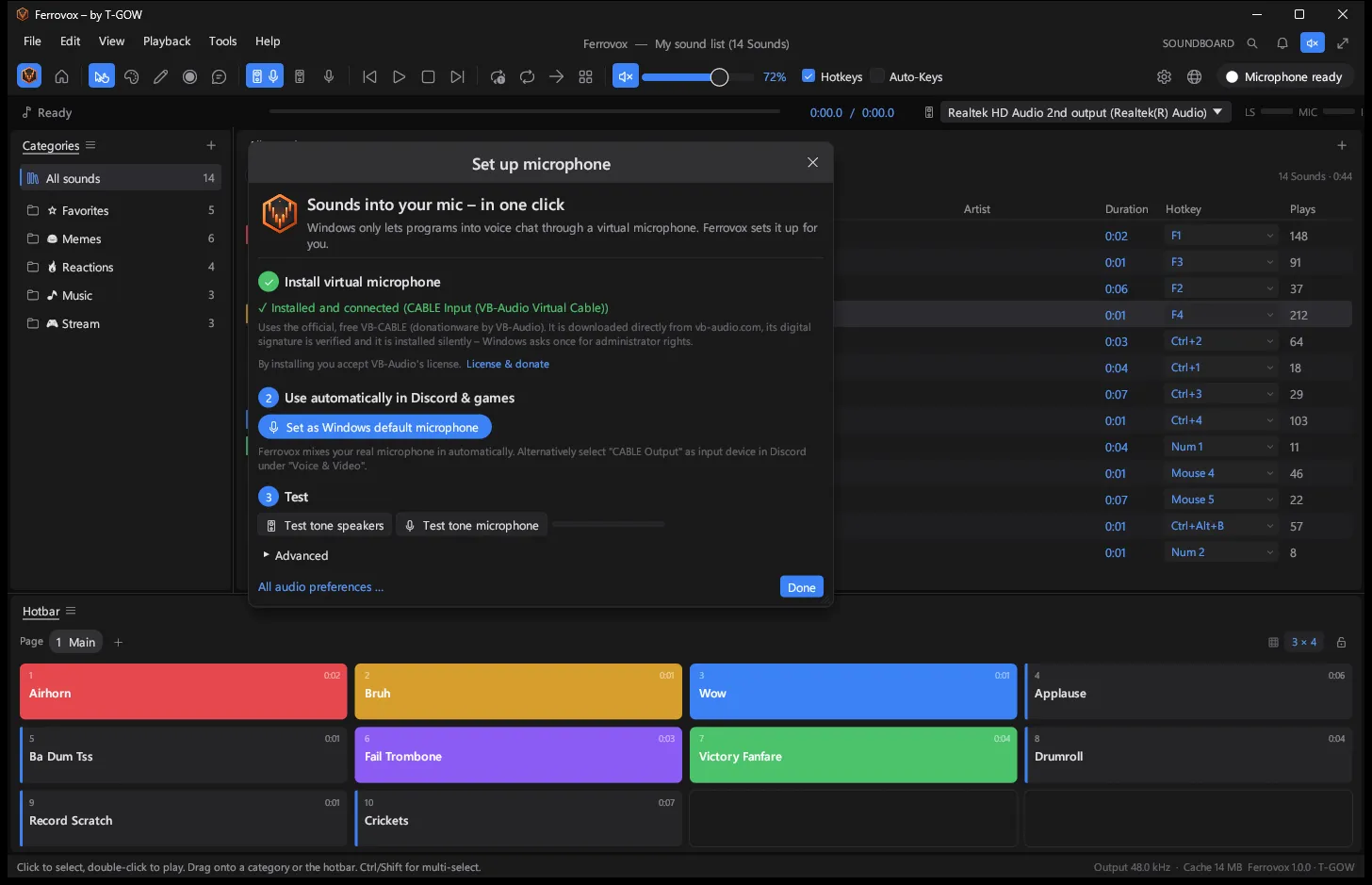Uncheck the Hotkeys checkbox
This screenshot has height=885, width=1372.
click(x=808, y=76)
